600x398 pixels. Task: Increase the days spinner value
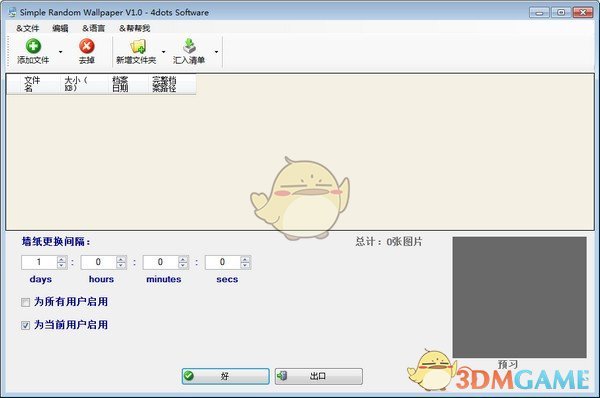(x=61, y=259)
